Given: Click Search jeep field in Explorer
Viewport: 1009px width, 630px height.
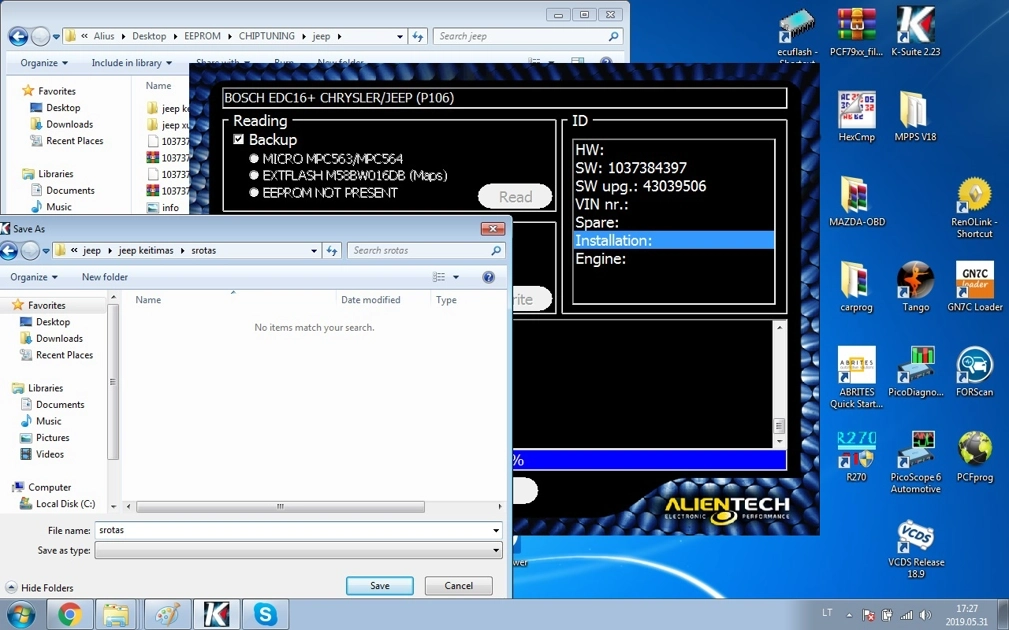Looking at the screenshot, I should click(528, 36).
